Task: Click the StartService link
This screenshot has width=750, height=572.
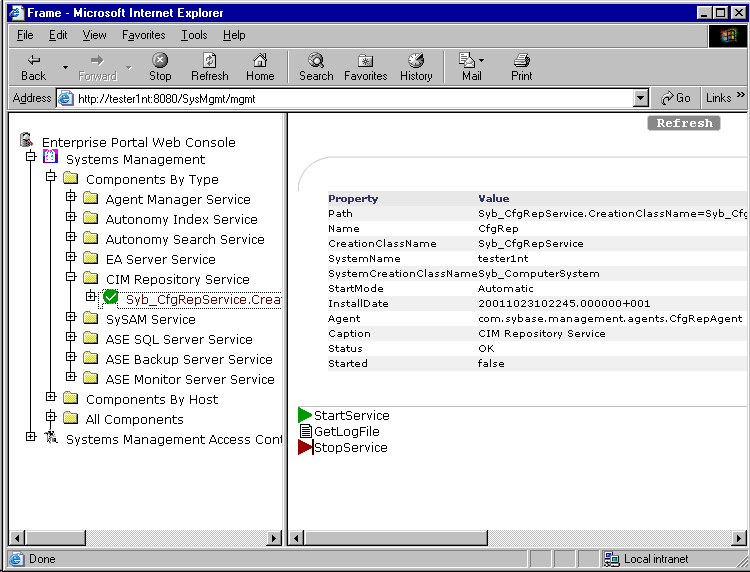Action: click(352, 415)
